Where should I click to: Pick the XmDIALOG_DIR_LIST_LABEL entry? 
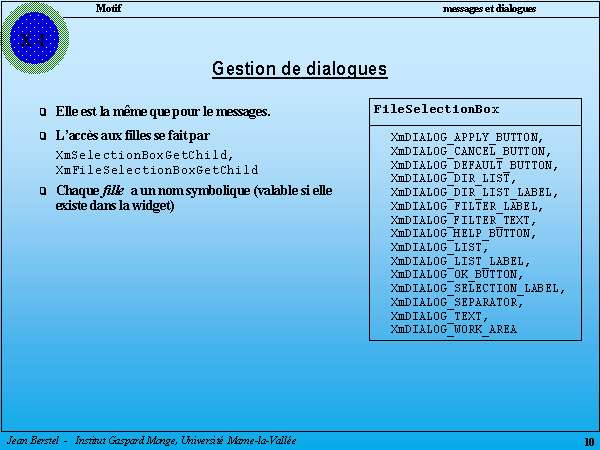pyautogui.click(x=474, y=192)
